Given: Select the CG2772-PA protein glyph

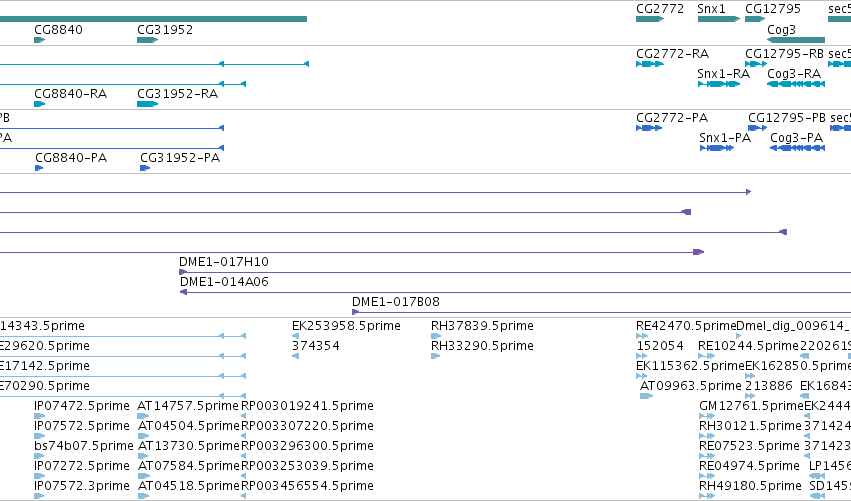Looking at the screenshot, I should (x=649, y=128).
